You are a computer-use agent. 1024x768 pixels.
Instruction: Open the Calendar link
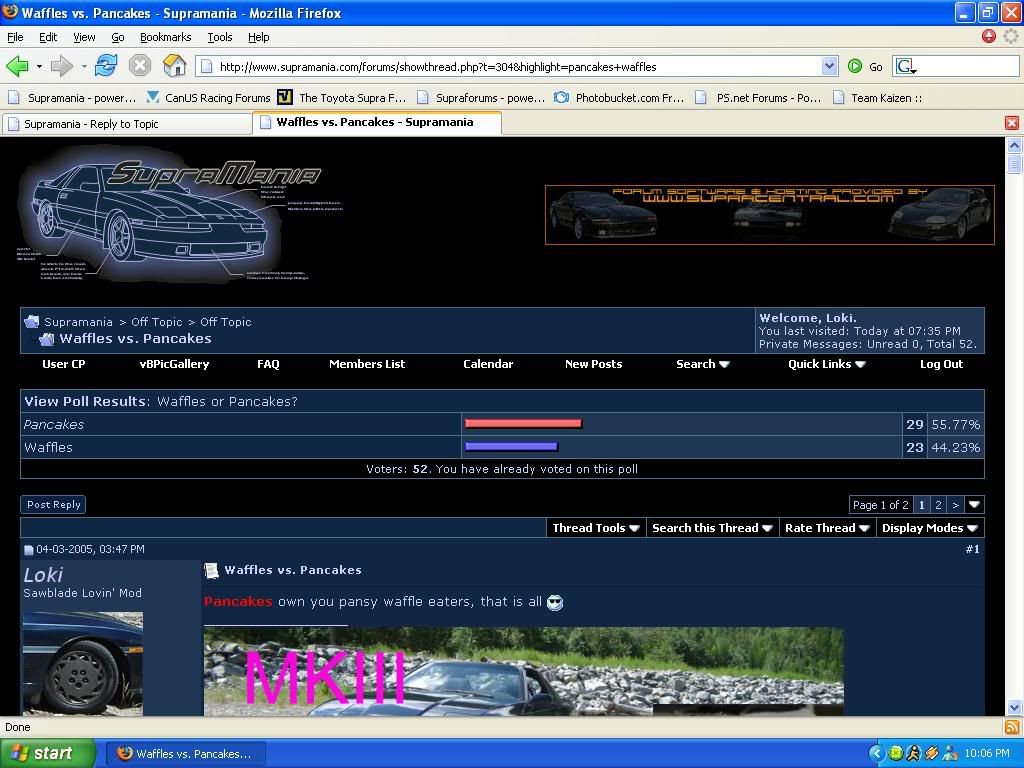click(488, 364)
